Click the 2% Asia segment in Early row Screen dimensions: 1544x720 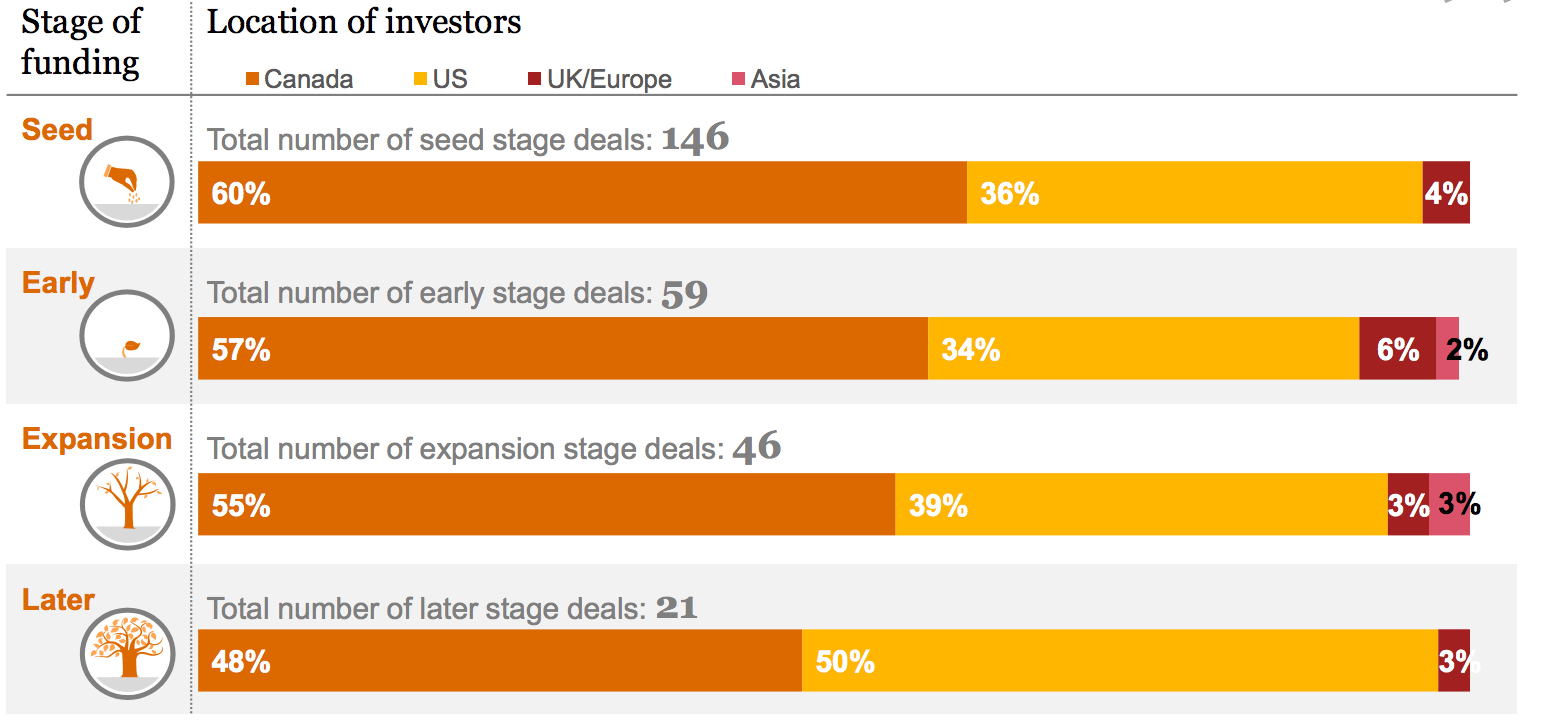(x=1447, y=348)
